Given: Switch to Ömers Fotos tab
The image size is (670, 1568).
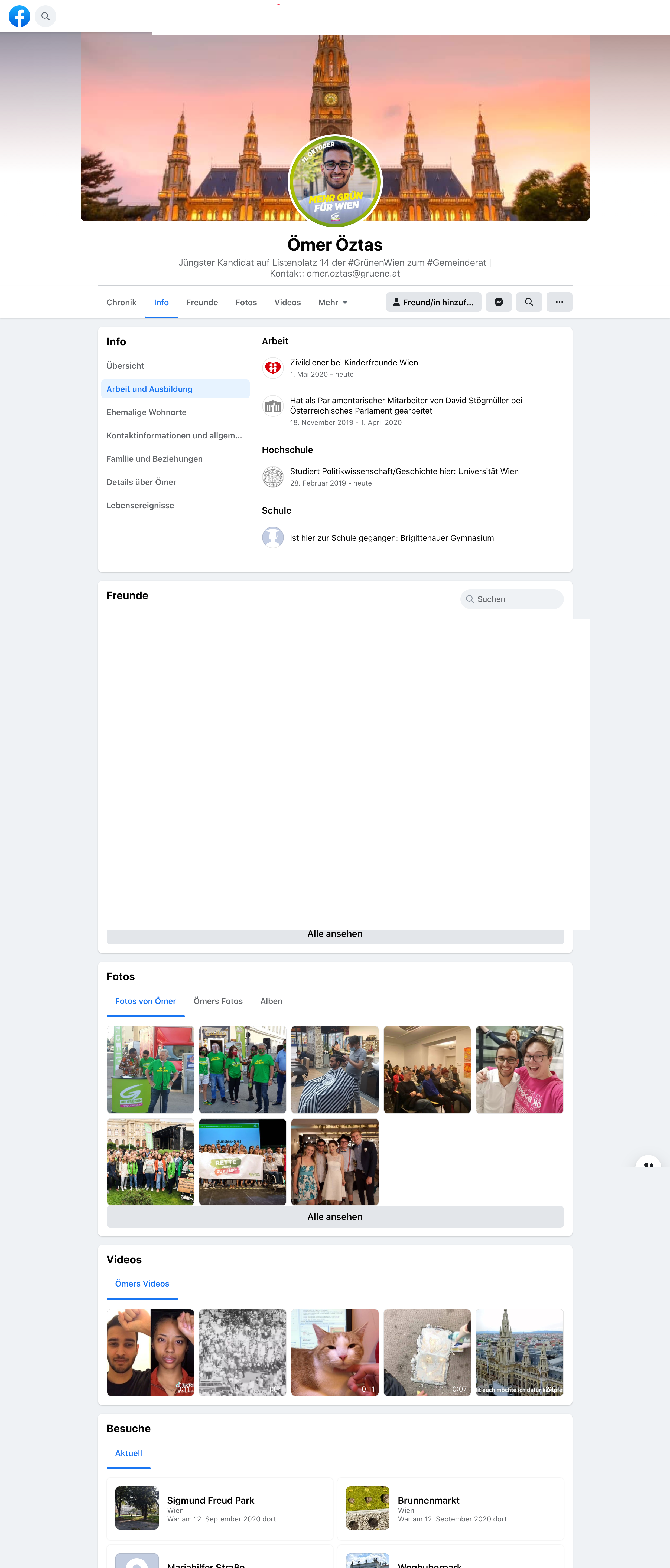Looking at the screenshot, I should (x=218, y=1001).
